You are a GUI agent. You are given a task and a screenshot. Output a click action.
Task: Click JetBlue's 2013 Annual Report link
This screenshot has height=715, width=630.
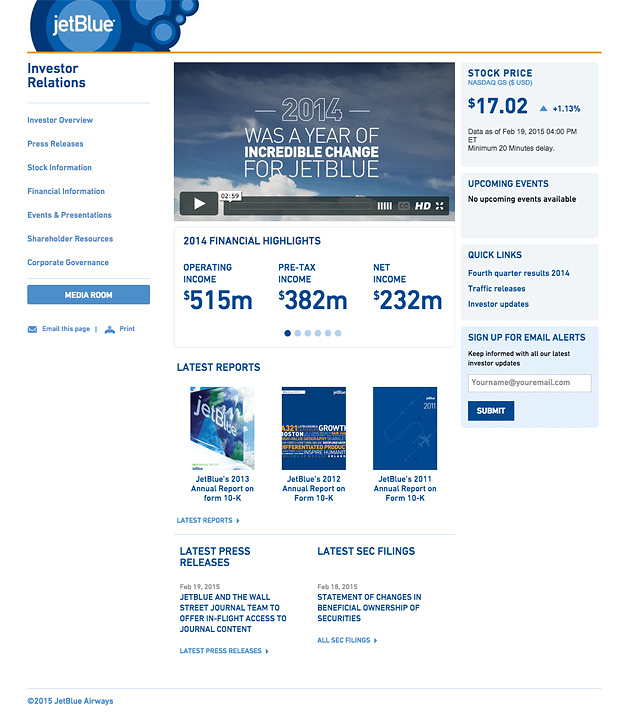[x=222, y=488]
